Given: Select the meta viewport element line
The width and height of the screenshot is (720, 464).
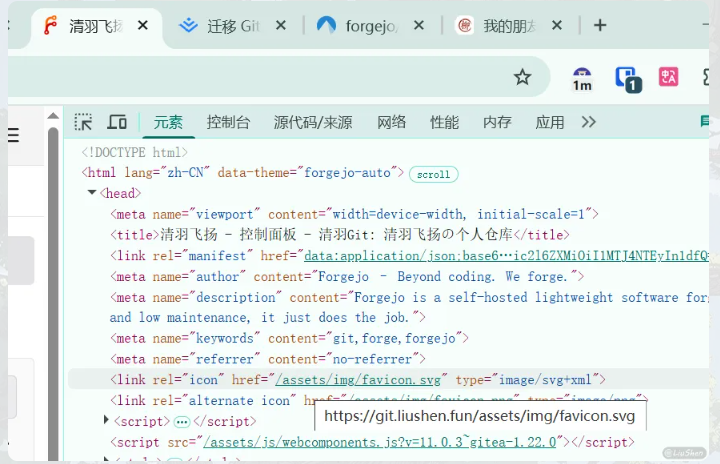Looking at the screenshot, I should (354, 214).
